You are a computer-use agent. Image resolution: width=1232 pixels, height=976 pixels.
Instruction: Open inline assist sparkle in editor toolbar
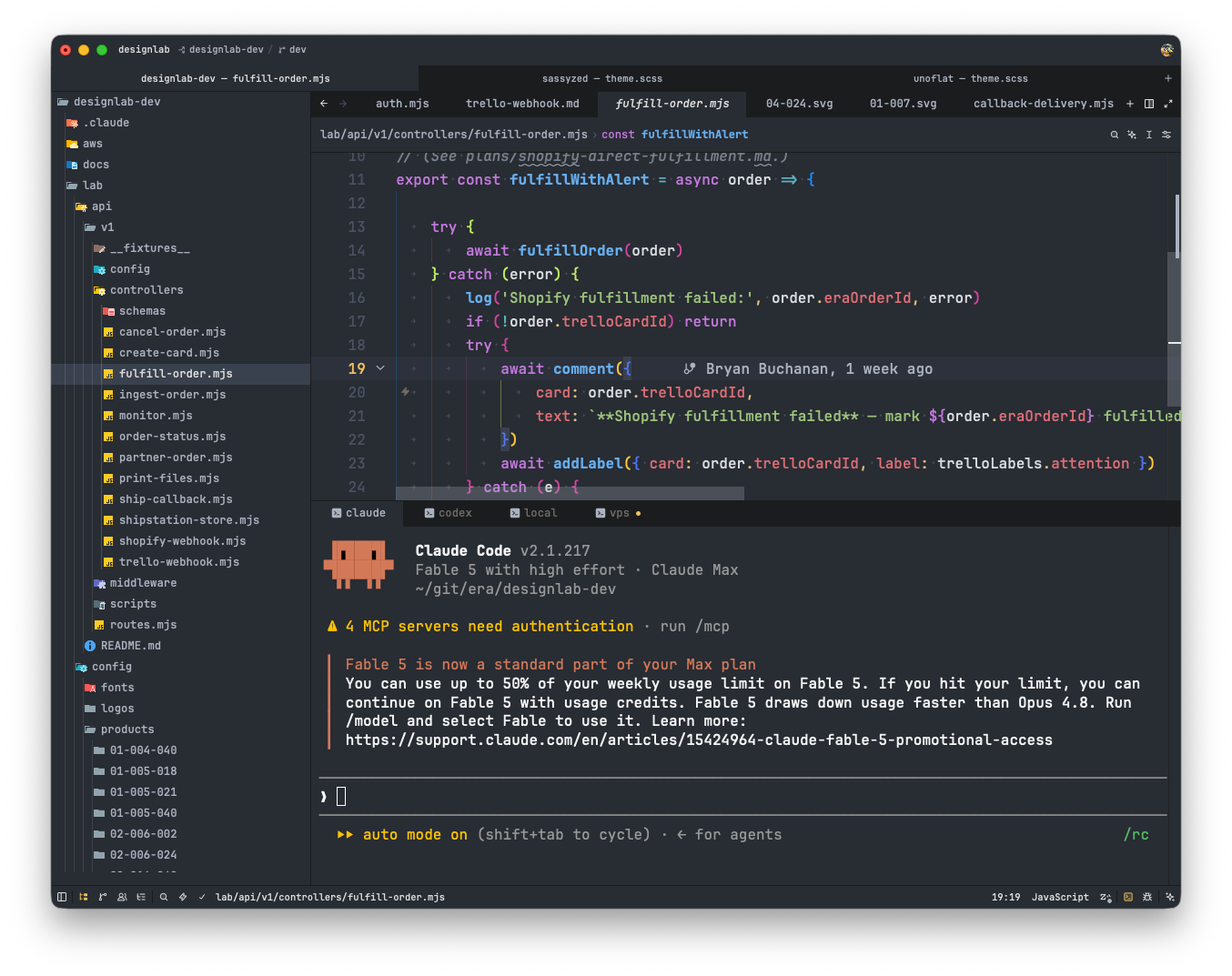(x=1132, y=135)
